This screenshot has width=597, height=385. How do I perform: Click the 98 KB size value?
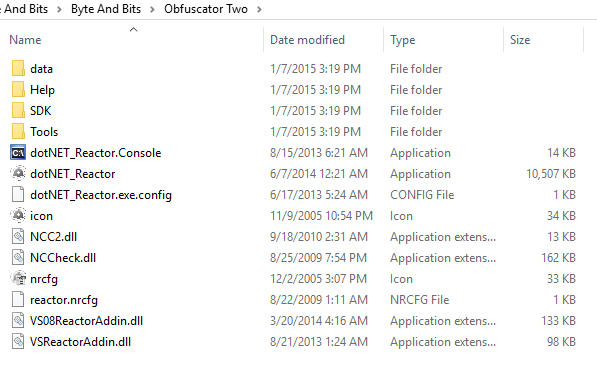pyautogui.click(x=562, y=342)
